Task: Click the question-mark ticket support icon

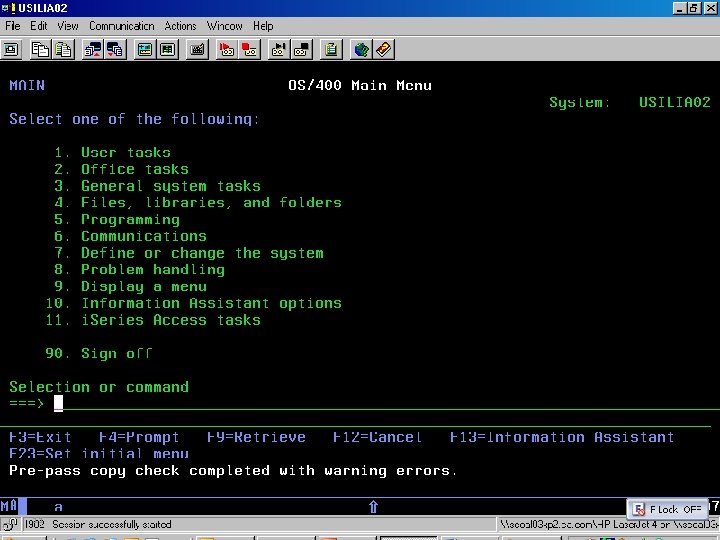Action: 383,49
